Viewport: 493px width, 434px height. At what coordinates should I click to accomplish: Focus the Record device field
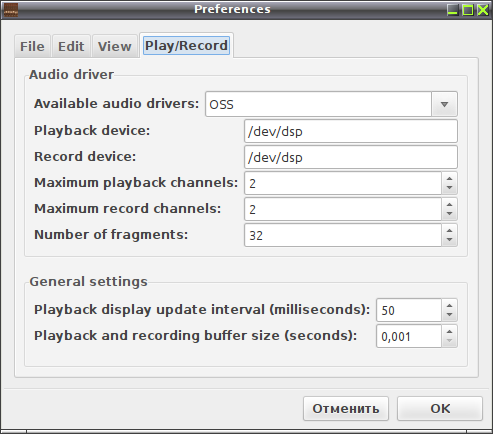[351, 157]
